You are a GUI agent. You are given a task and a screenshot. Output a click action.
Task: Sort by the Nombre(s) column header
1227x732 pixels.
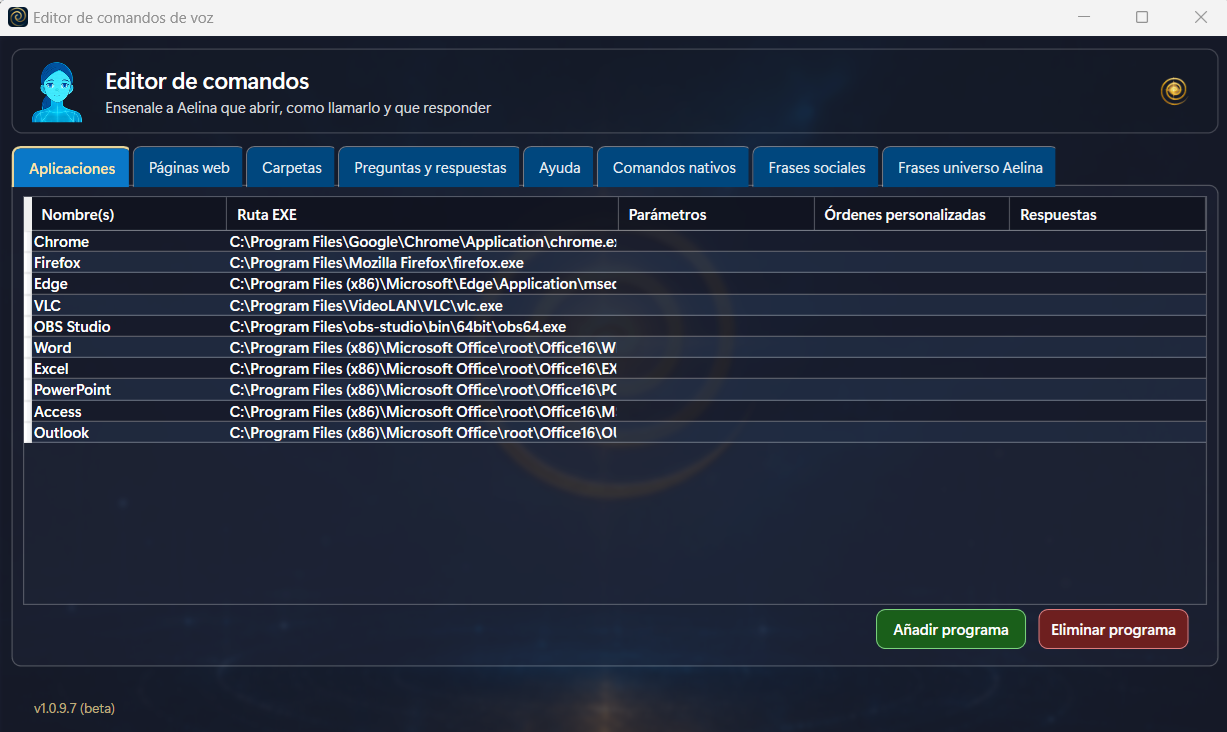tap(129, 215)
